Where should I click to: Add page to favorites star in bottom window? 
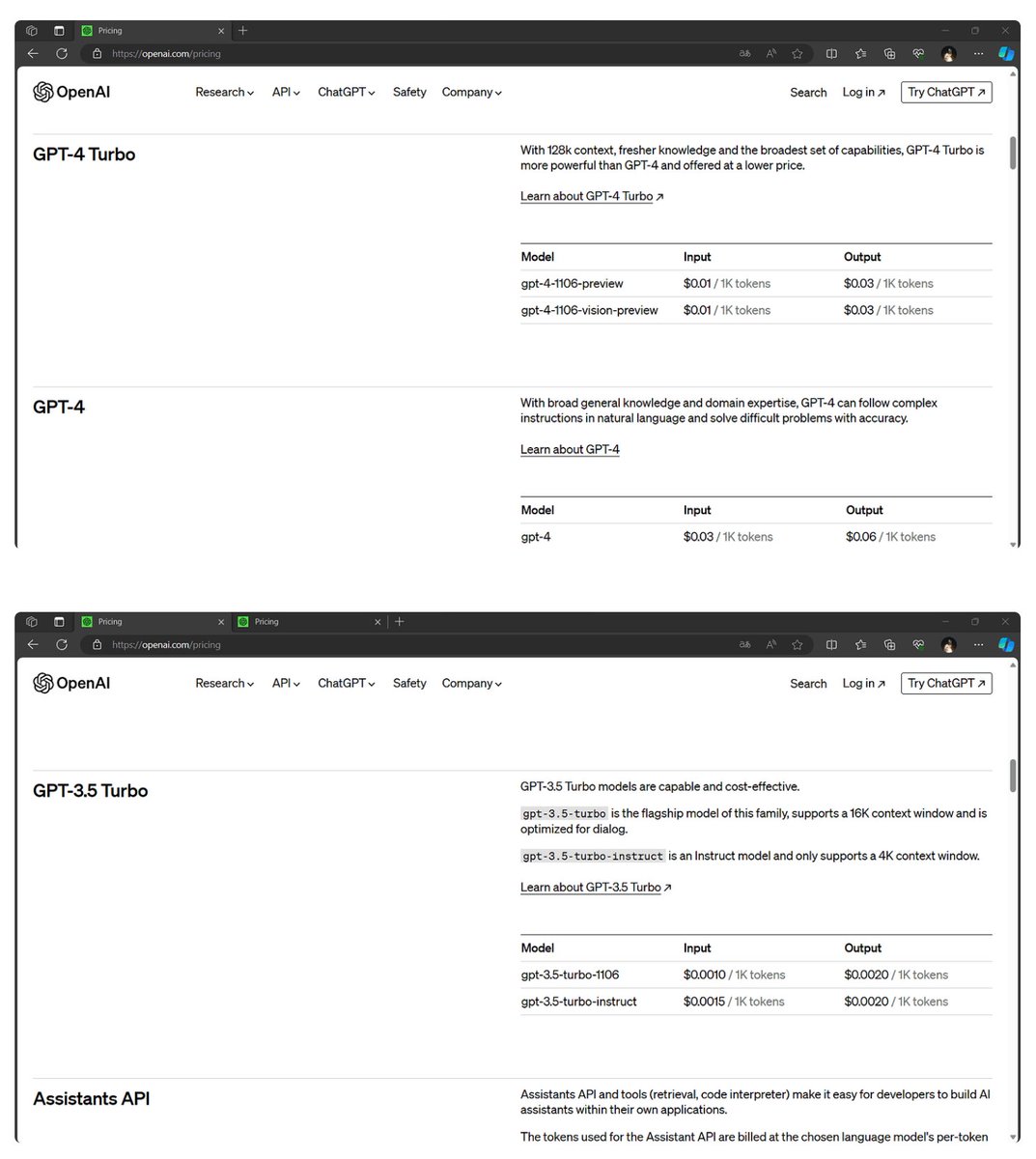[x=798, y=645]
